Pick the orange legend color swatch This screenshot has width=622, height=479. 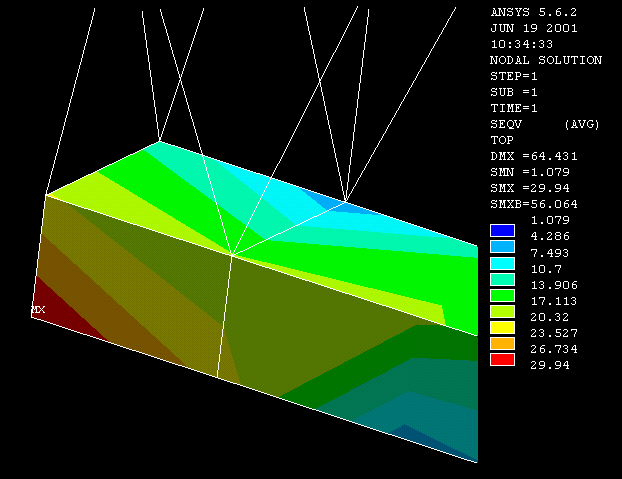[502, 343]
